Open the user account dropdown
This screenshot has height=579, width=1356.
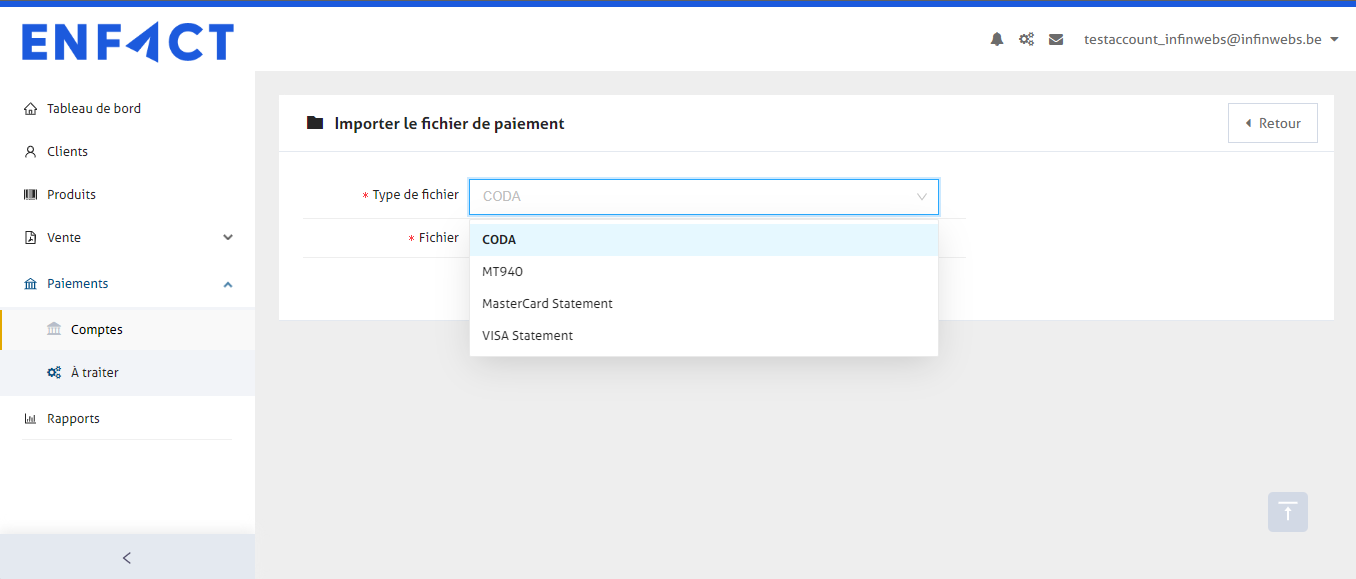click(1211, 40)
